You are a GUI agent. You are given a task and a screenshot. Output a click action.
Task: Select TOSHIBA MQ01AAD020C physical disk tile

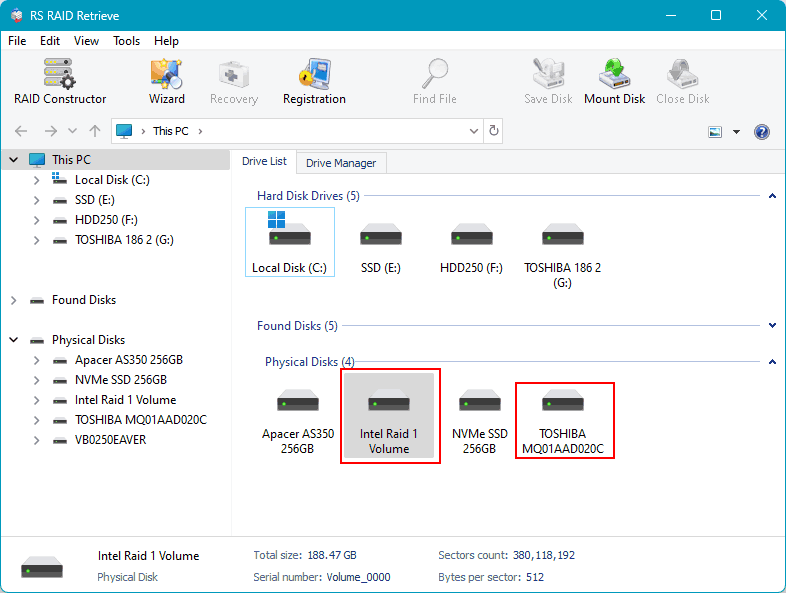click(x=563, y=421)
